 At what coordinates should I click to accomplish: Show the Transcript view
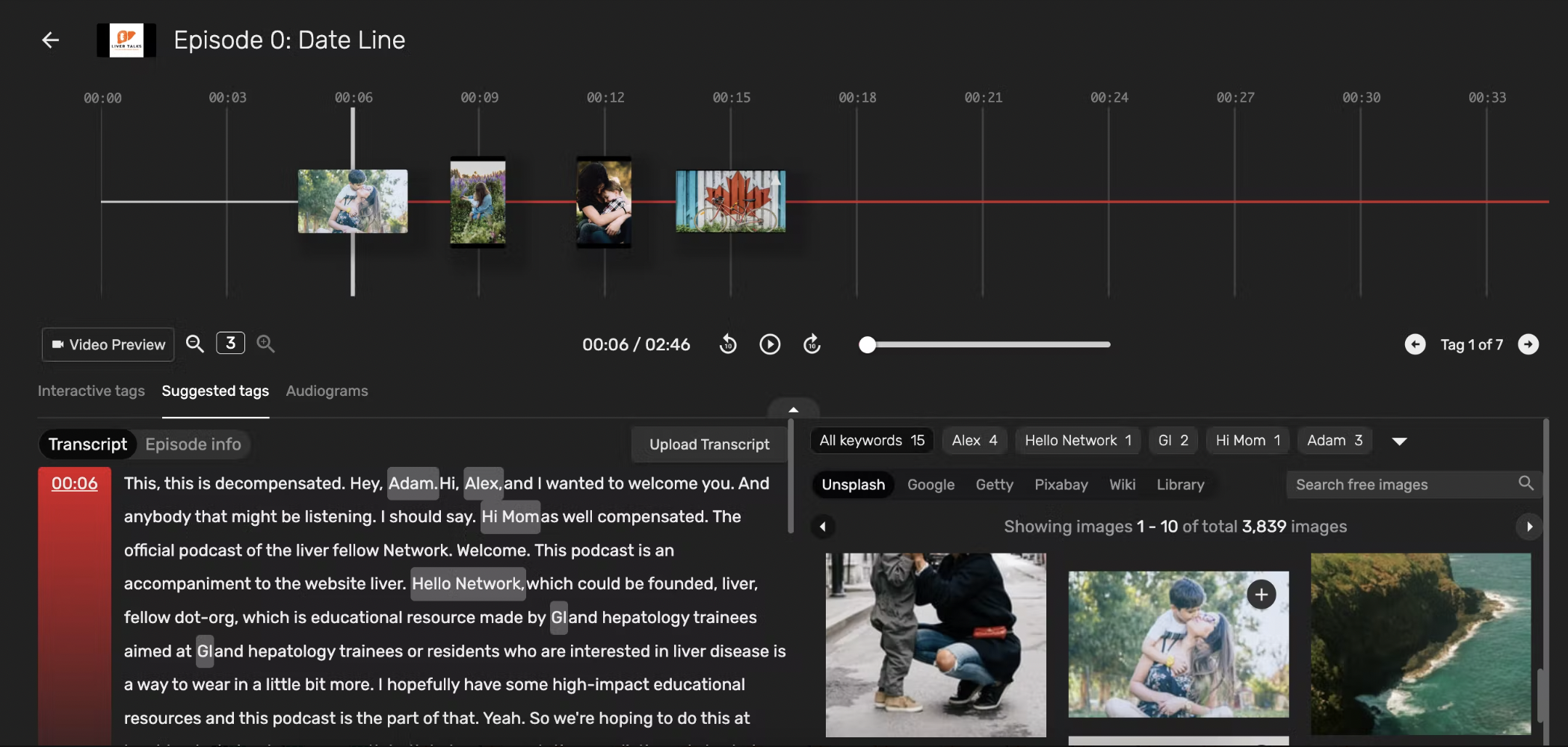[x=87, y=444]
